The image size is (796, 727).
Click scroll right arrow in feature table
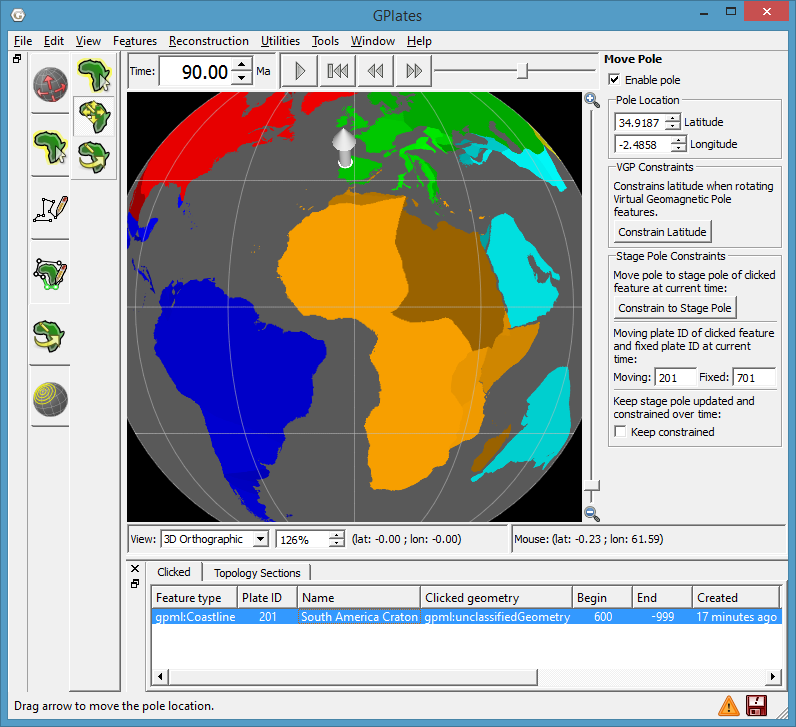point(773,676)
